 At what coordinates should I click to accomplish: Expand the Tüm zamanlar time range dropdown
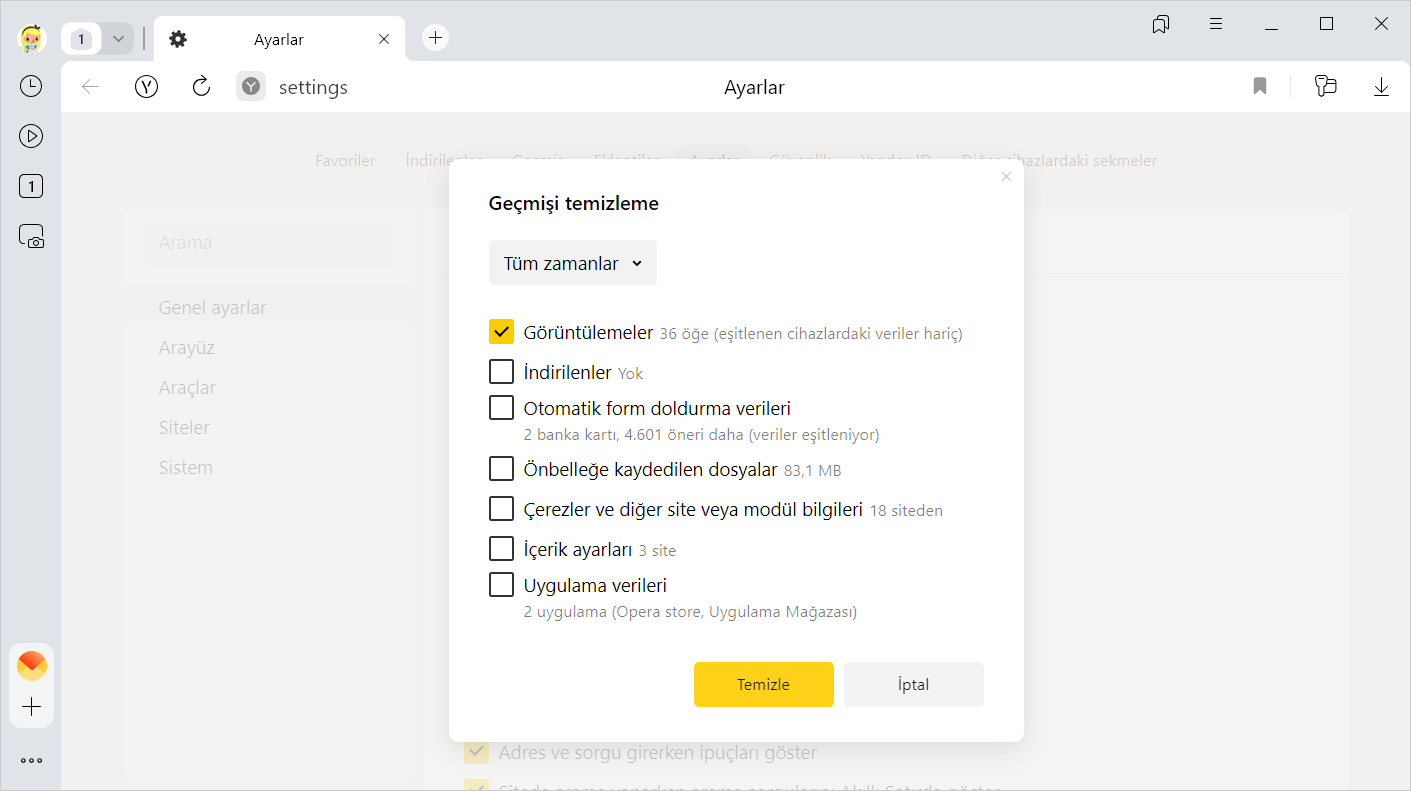pyautogui.click(x=573, y=263)
